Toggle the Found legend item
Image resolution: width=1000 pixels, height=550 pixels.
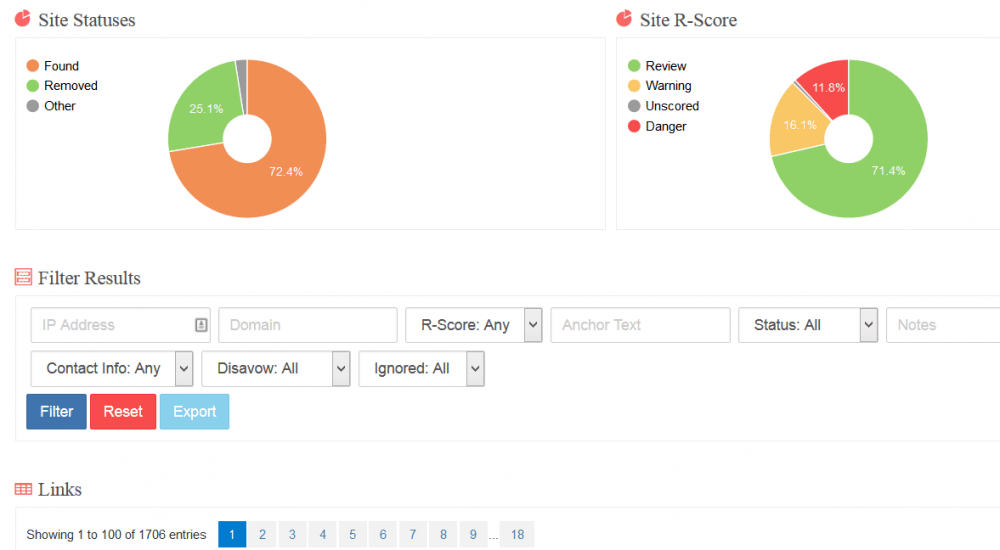coord(53,66)
